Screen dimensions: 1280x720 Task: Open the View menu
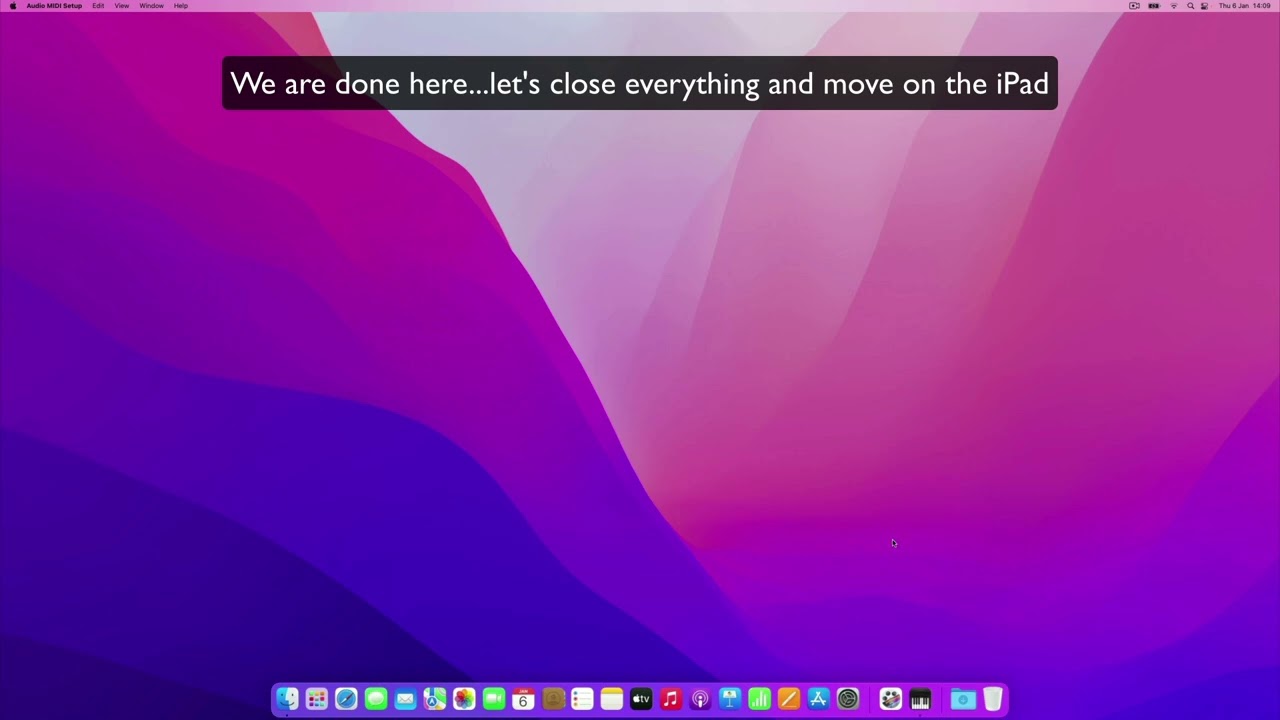(122, 6)
